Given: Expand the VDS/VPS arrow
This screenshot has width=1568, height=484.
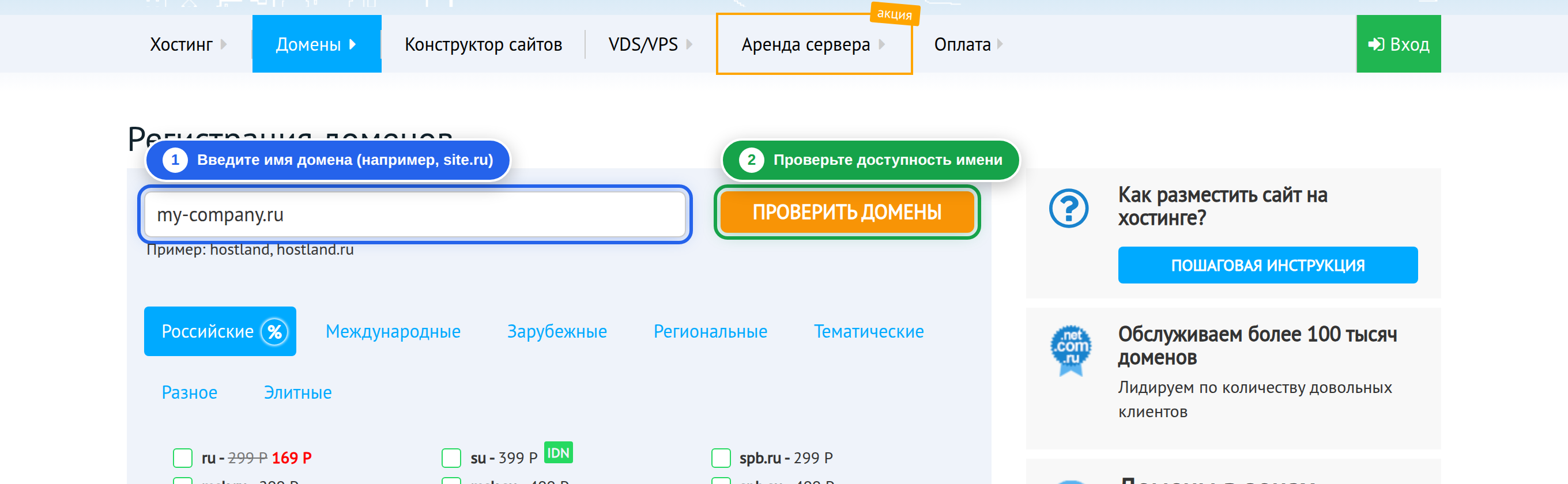Looking at the screenshot, I should point(689,44).
